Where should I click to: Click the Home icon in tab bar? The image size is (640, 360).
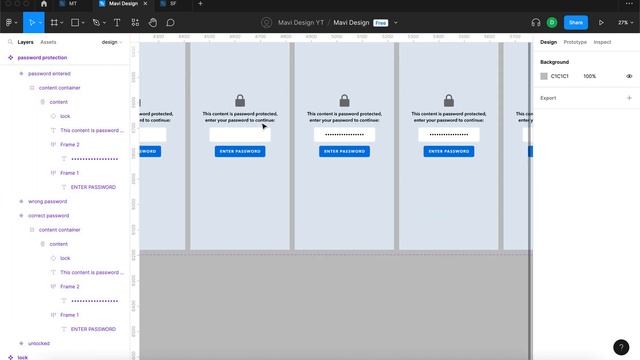44,4
